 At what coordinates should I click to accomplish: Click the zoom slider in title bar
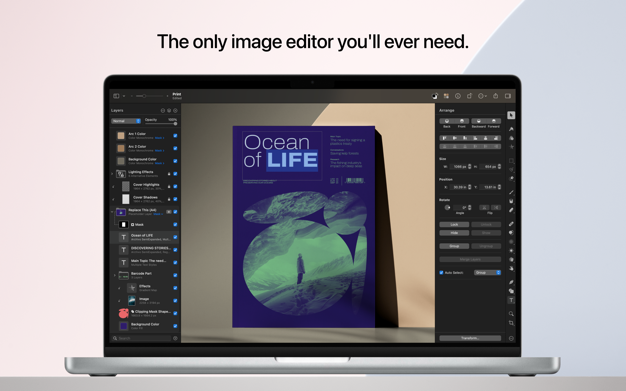pos(150,96)
